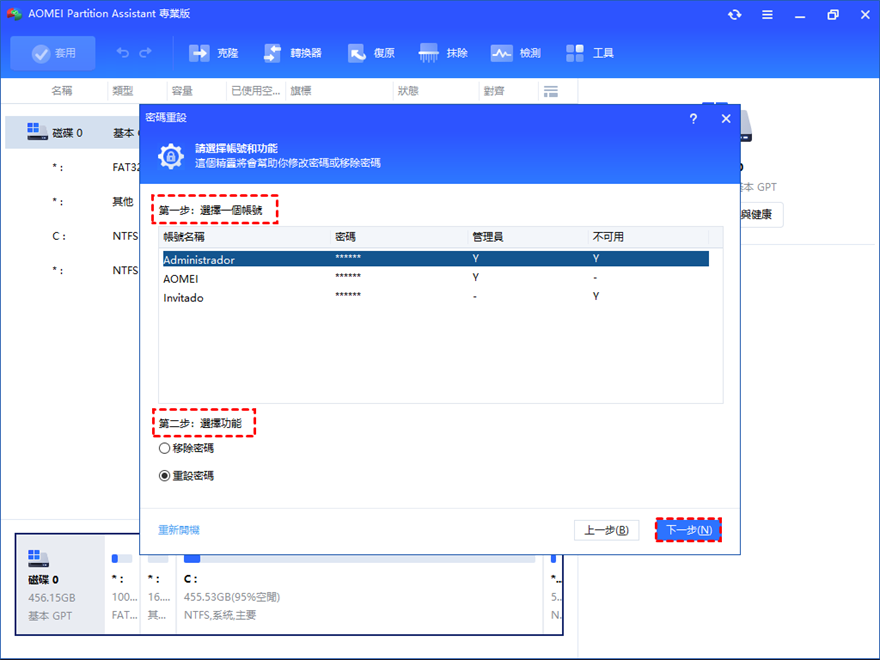The image size is (880, 660).
Task: Open the Wipe (抹除) tool
Action: 443,53
